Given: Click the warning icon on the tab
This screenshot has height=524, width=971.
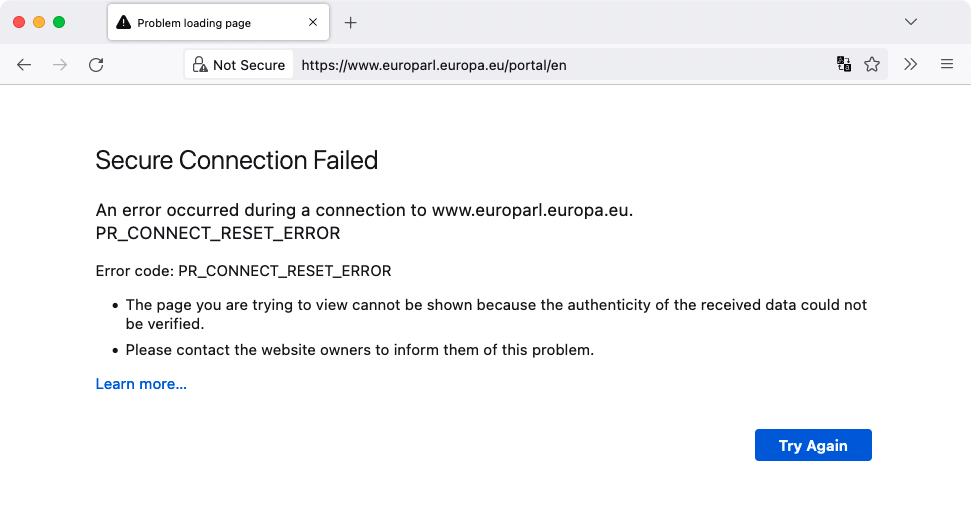Looking at the screenshot, I should point(124,23).
